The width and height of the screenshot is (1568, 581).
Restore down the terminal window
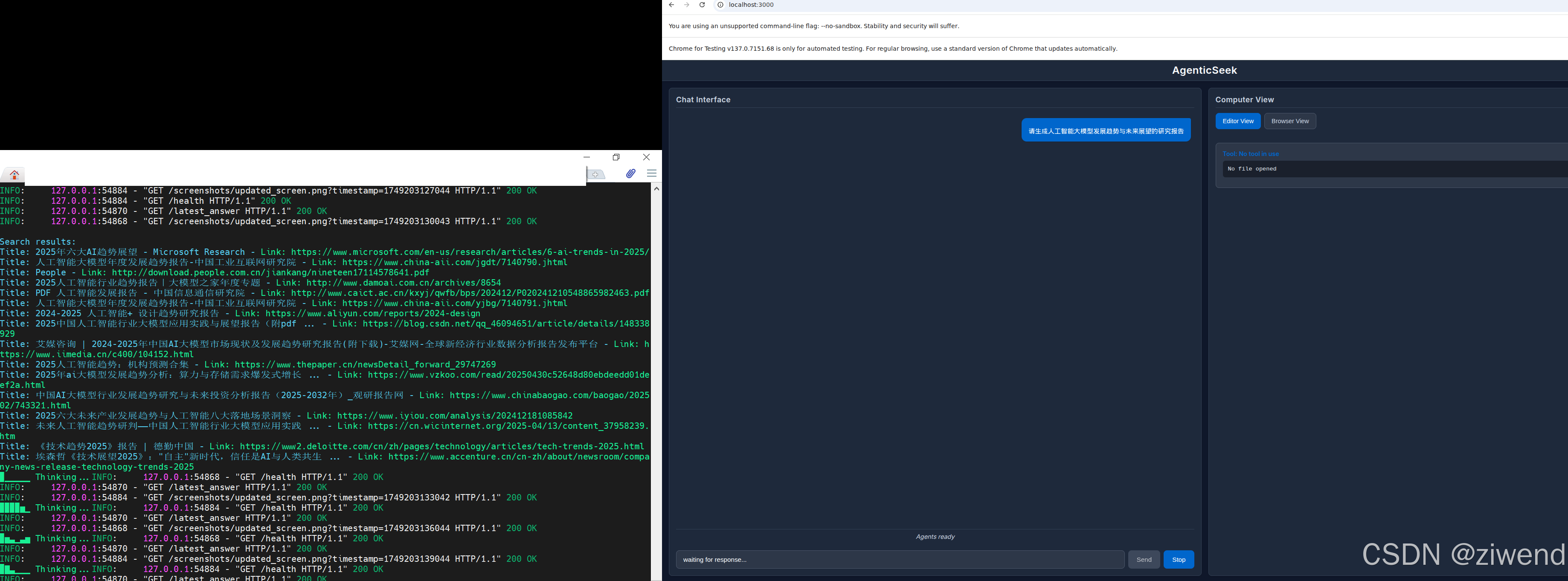click(616, 157)
